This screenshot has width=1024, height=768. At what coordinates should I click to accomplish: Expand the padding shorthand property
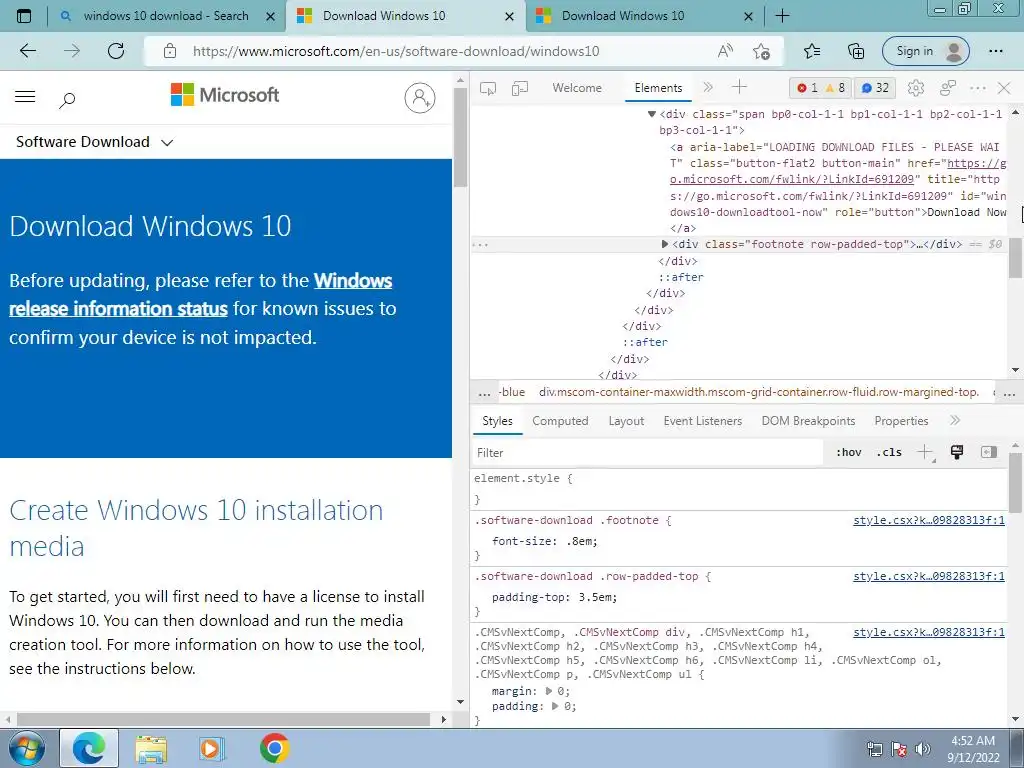pos(555,706)
